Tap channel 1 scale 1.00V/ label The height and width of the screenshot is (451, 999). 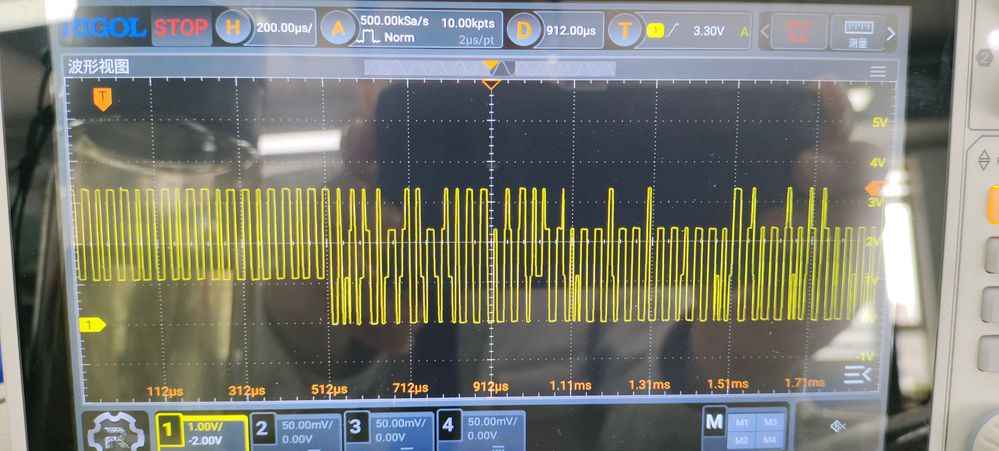204,426
